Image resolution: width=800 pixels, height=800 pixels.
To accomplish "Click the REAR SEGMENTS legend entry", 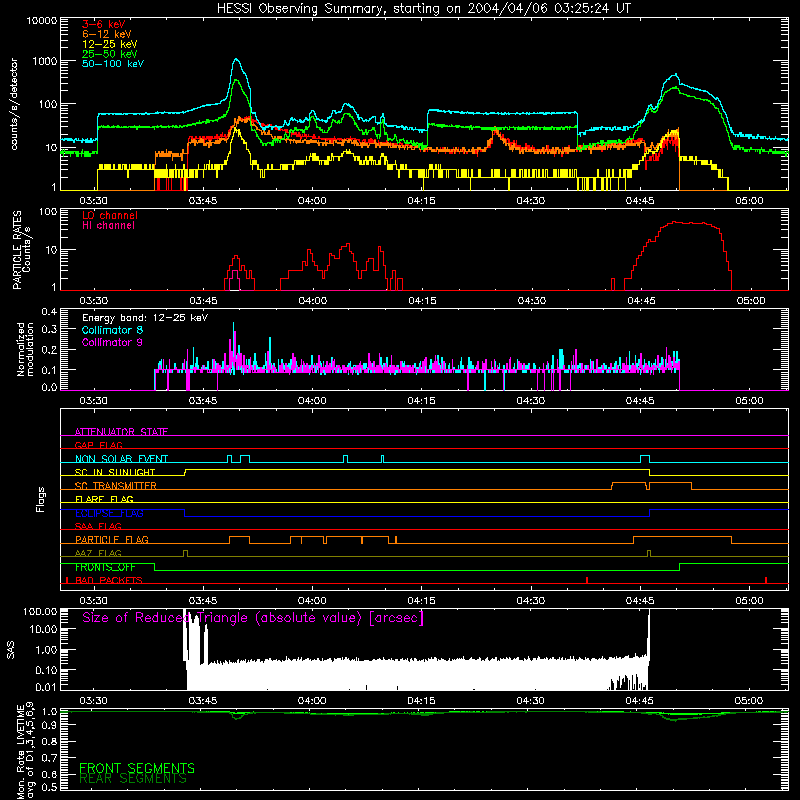I will click(x=133, y=779).
